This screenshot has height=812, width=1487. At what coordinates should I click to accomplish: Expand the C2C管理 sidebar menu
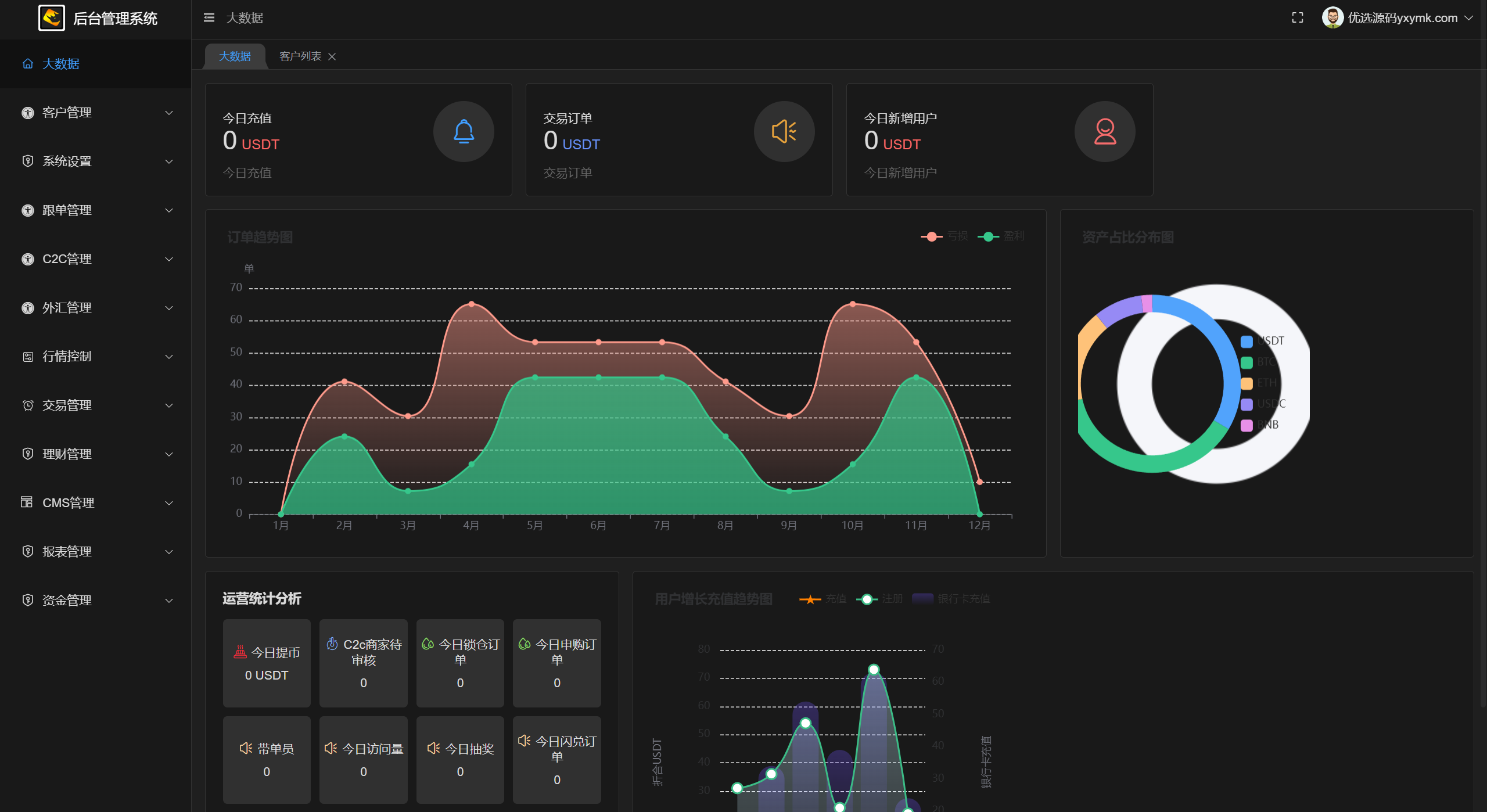[96, 259]
